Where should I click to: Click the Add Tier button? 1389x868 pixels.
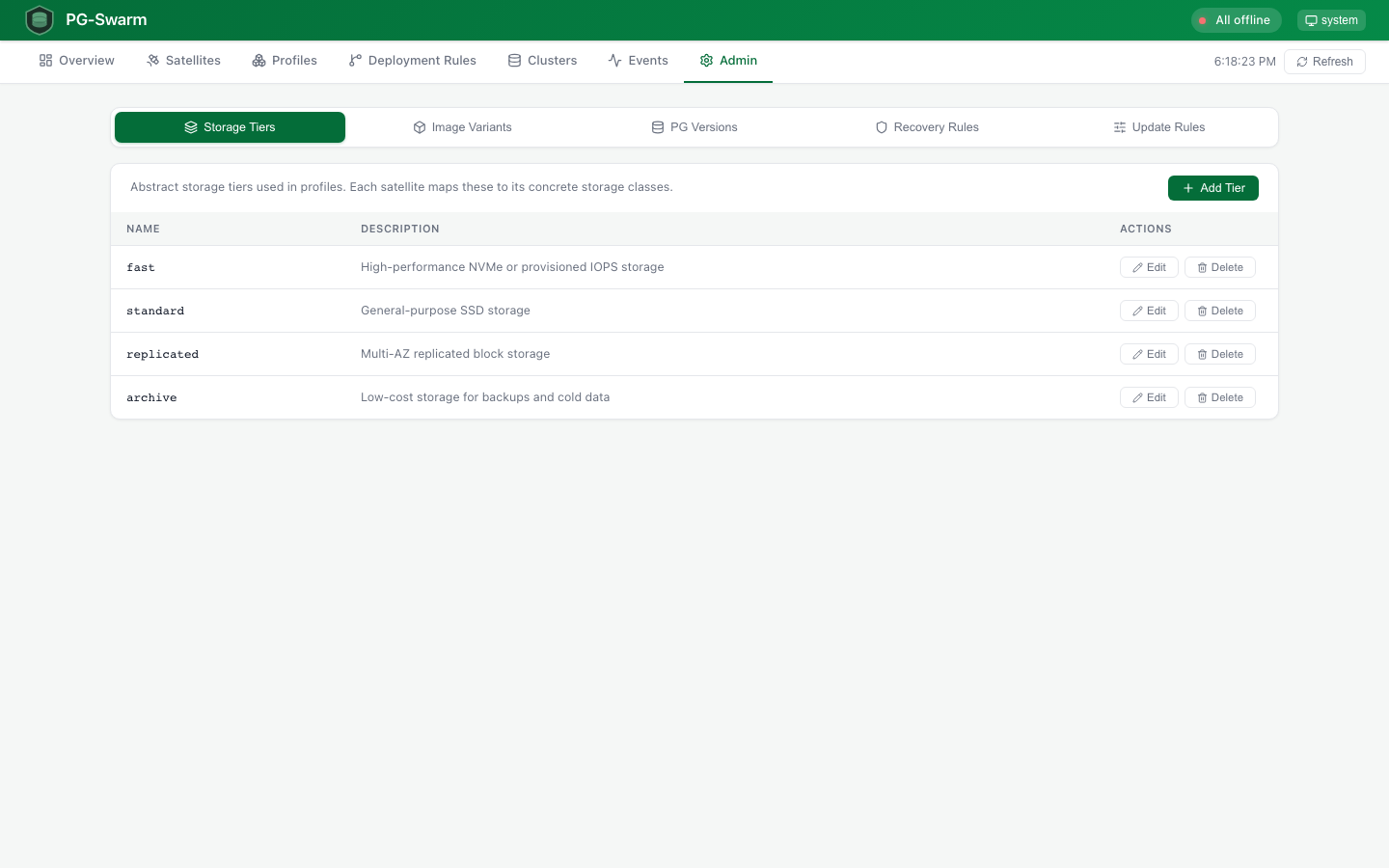pyautogui.click(x=1213, y=188)
